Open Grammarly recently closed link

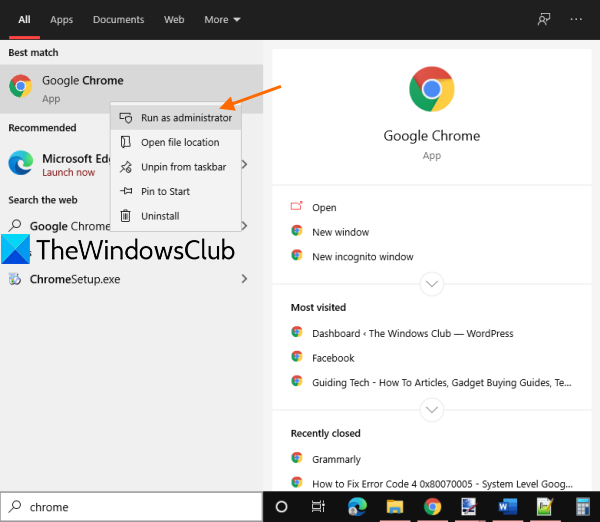[336, 459]
